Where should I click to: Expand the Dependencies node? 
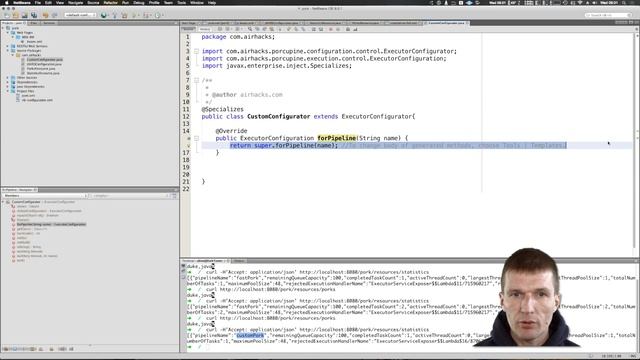tap(7, 82)
